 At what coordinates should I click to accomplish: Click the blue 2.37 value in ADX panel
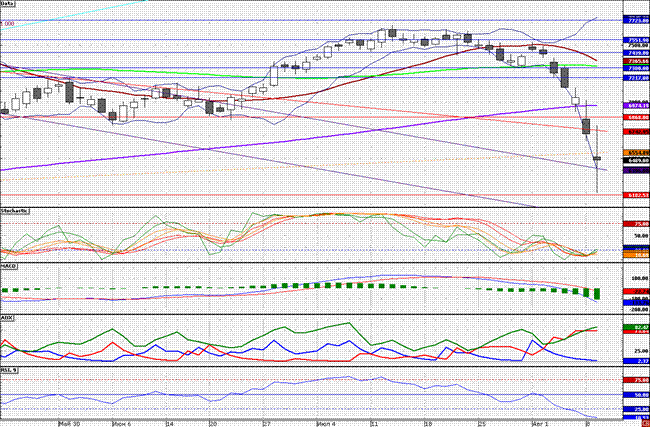pos(636,361)
